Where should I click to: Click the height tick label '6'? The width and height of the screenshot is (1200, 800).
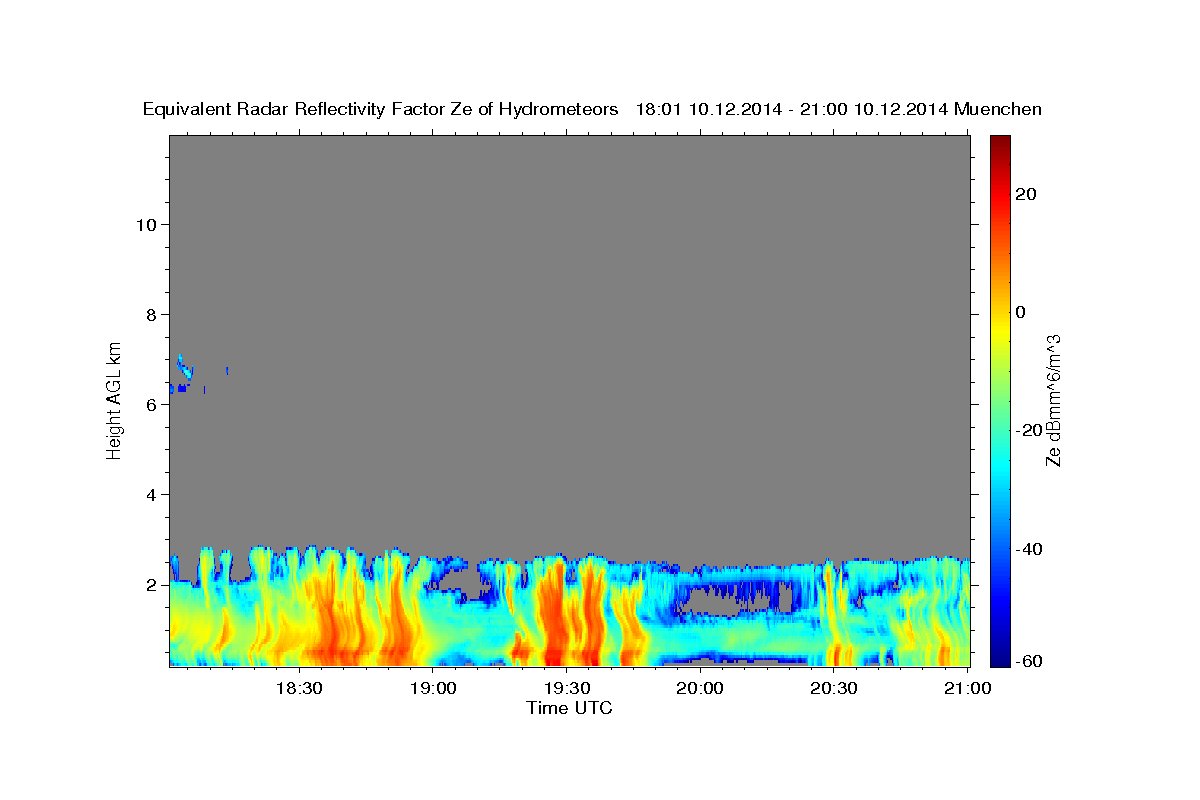149,405
